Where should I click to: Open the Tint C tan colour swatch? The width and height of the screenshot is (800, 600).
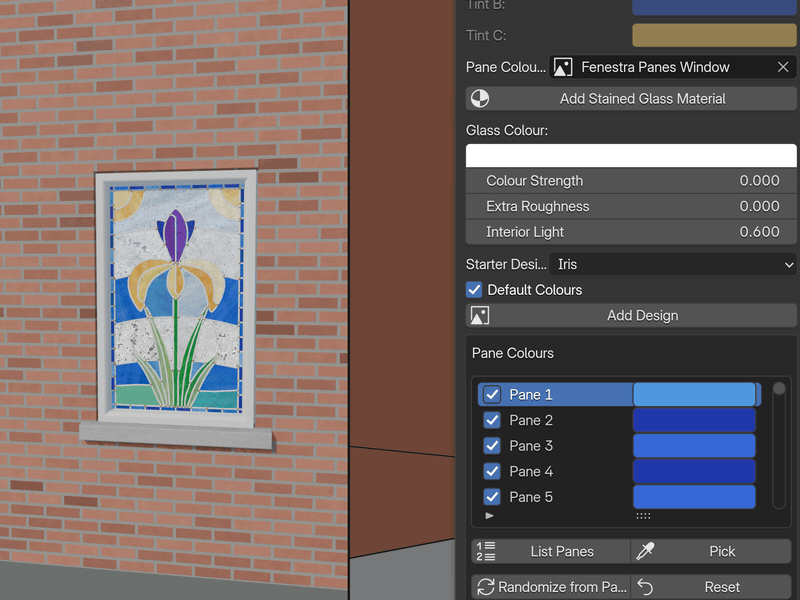[x=714, y=35]
